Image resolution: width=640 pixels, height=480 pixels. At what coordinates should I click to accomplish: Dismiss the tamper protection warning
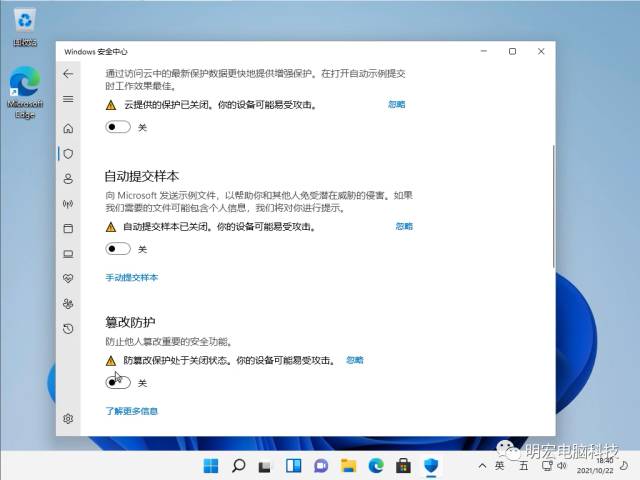coord(355,360)
